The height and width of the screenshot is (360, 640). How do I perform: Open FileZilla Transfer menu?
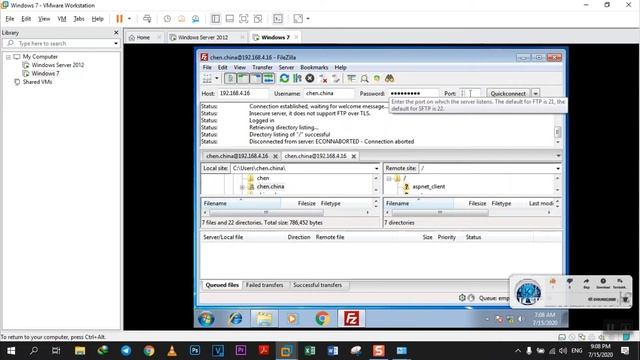[262, 67]
